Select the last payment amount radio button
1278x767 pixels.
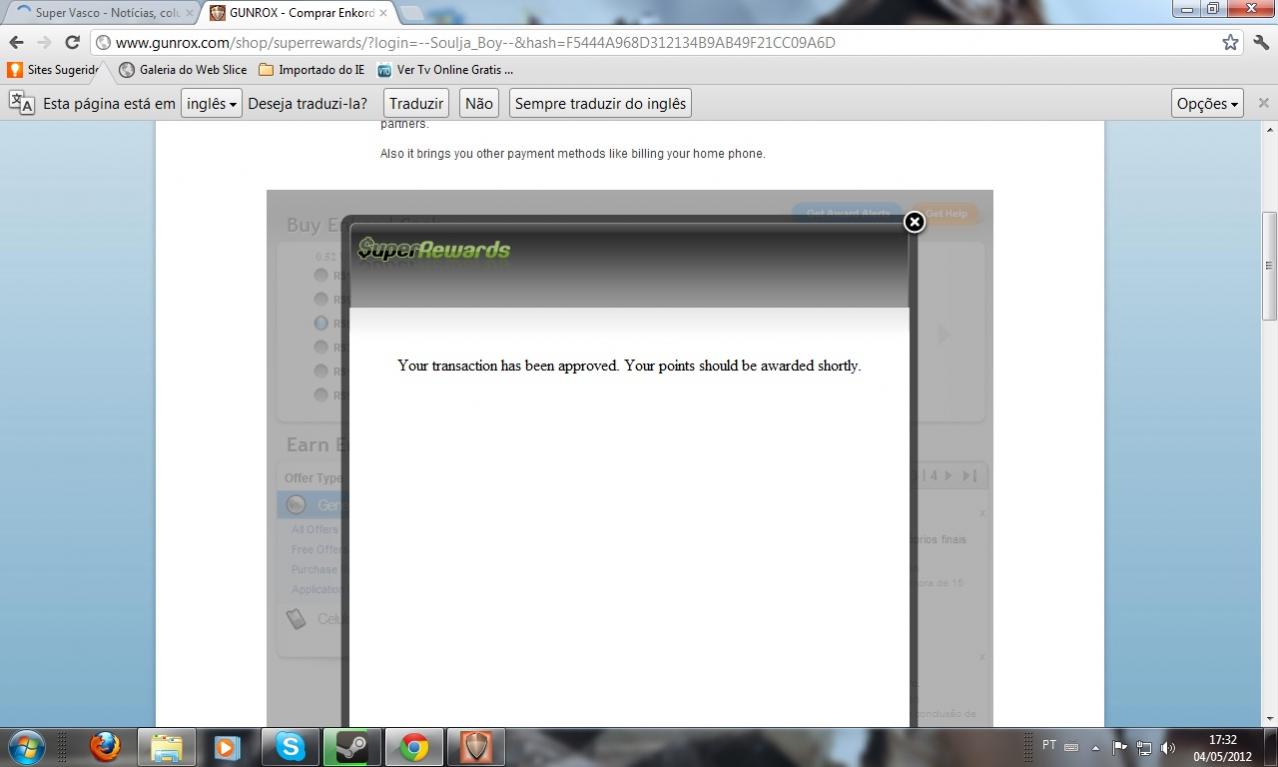click(321, 395)
